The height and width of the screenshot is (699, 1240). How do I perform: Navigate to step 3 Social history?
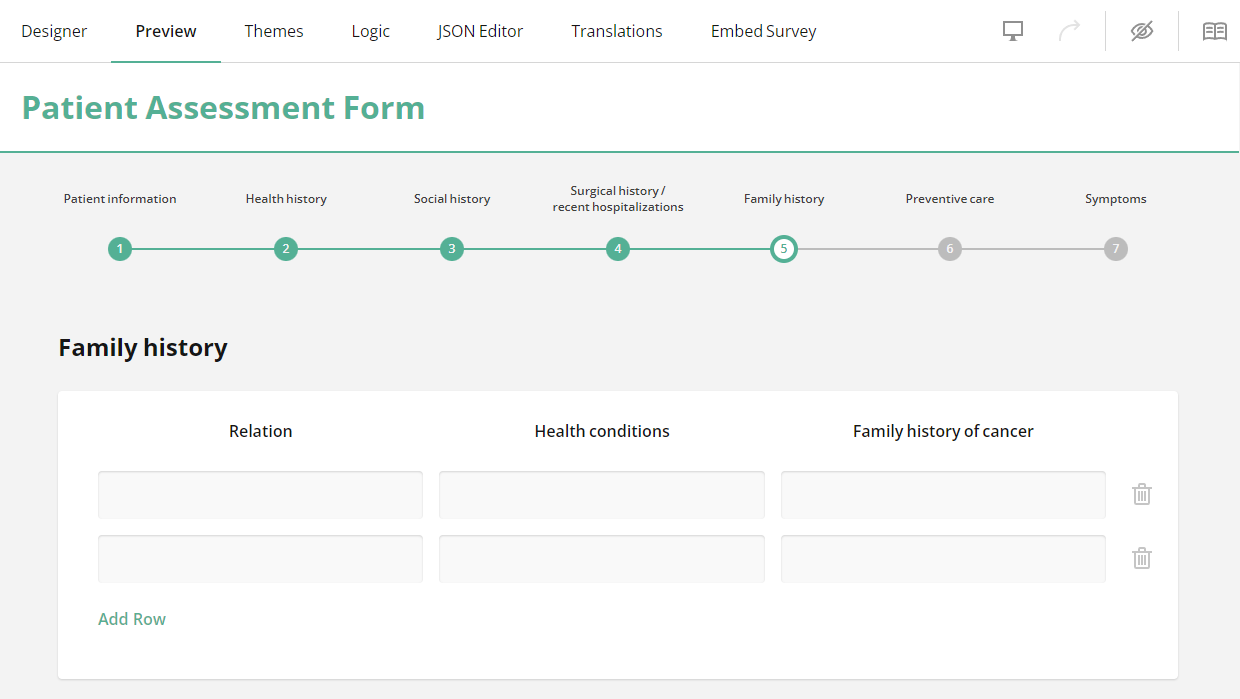click(452, 249)
